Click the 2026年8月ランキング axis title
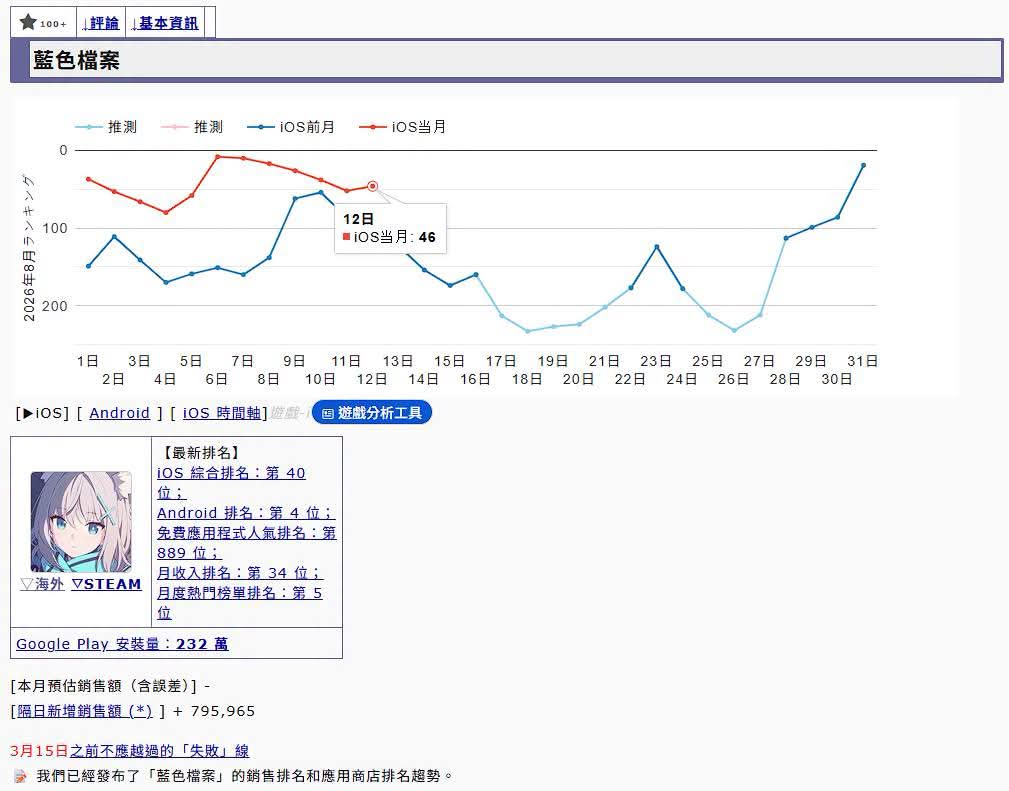Image resolution: width=1009 pixels, height=791 pixels. (x=29, y=247)
